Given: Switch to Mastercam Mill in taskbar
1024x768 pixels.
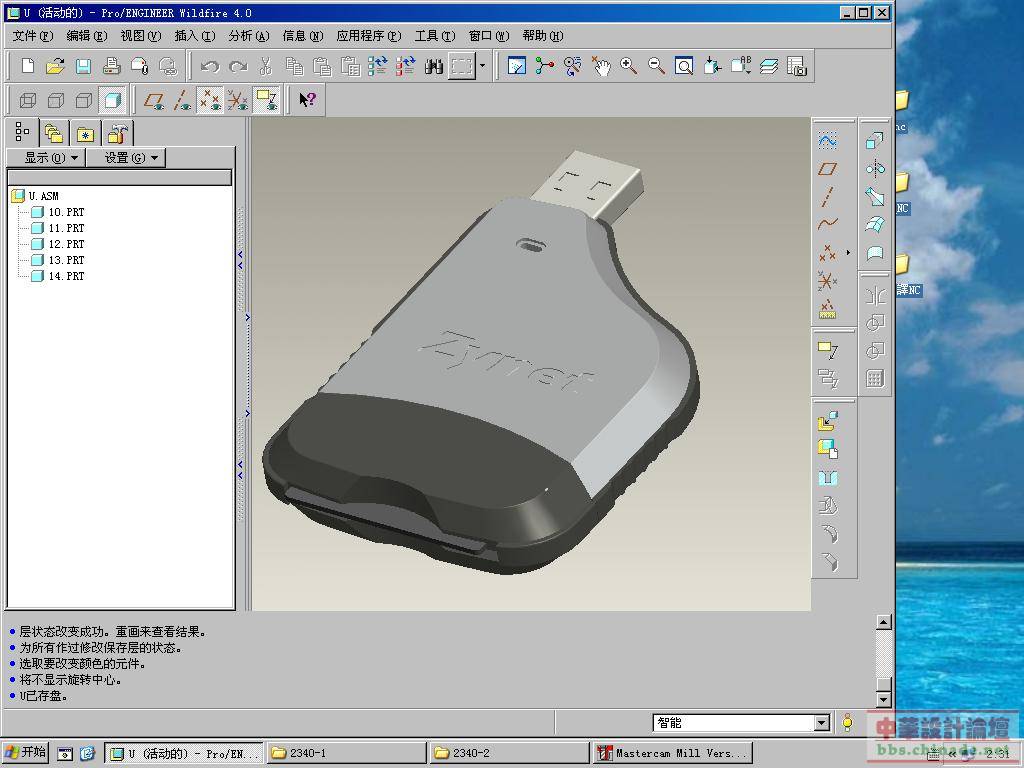Looking at the screenshot, I should coord(672,753).
